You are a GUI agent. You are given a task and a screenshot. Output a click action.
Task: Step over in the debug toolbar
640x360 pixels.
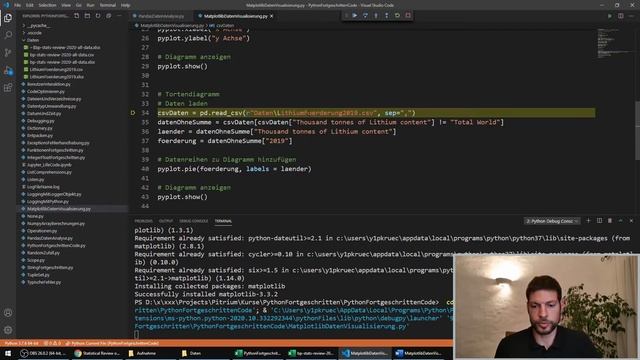(365, 16)
